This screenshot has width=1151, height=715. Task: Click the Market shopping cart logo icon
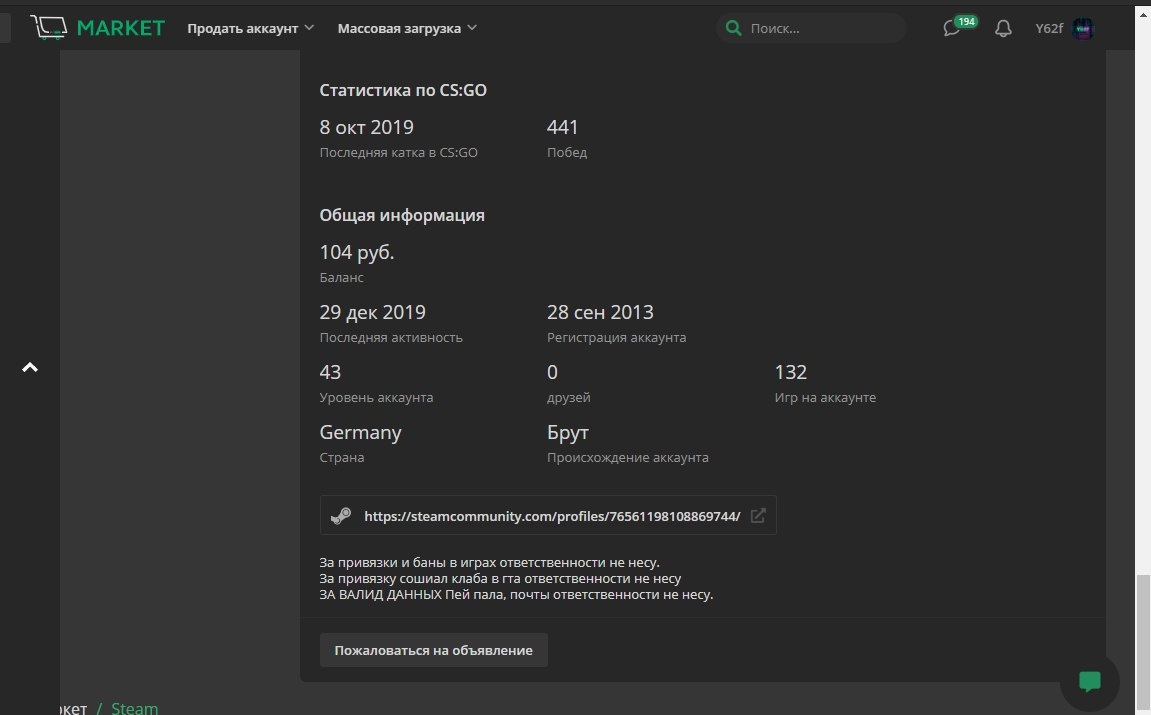[x=48, y=27]
